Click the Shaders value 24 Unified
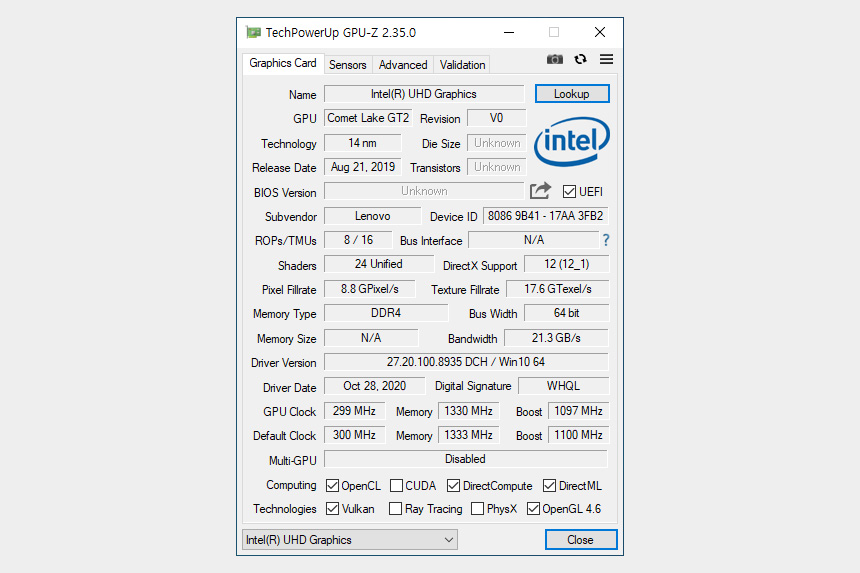860x573 pixels. coord(378,264)
